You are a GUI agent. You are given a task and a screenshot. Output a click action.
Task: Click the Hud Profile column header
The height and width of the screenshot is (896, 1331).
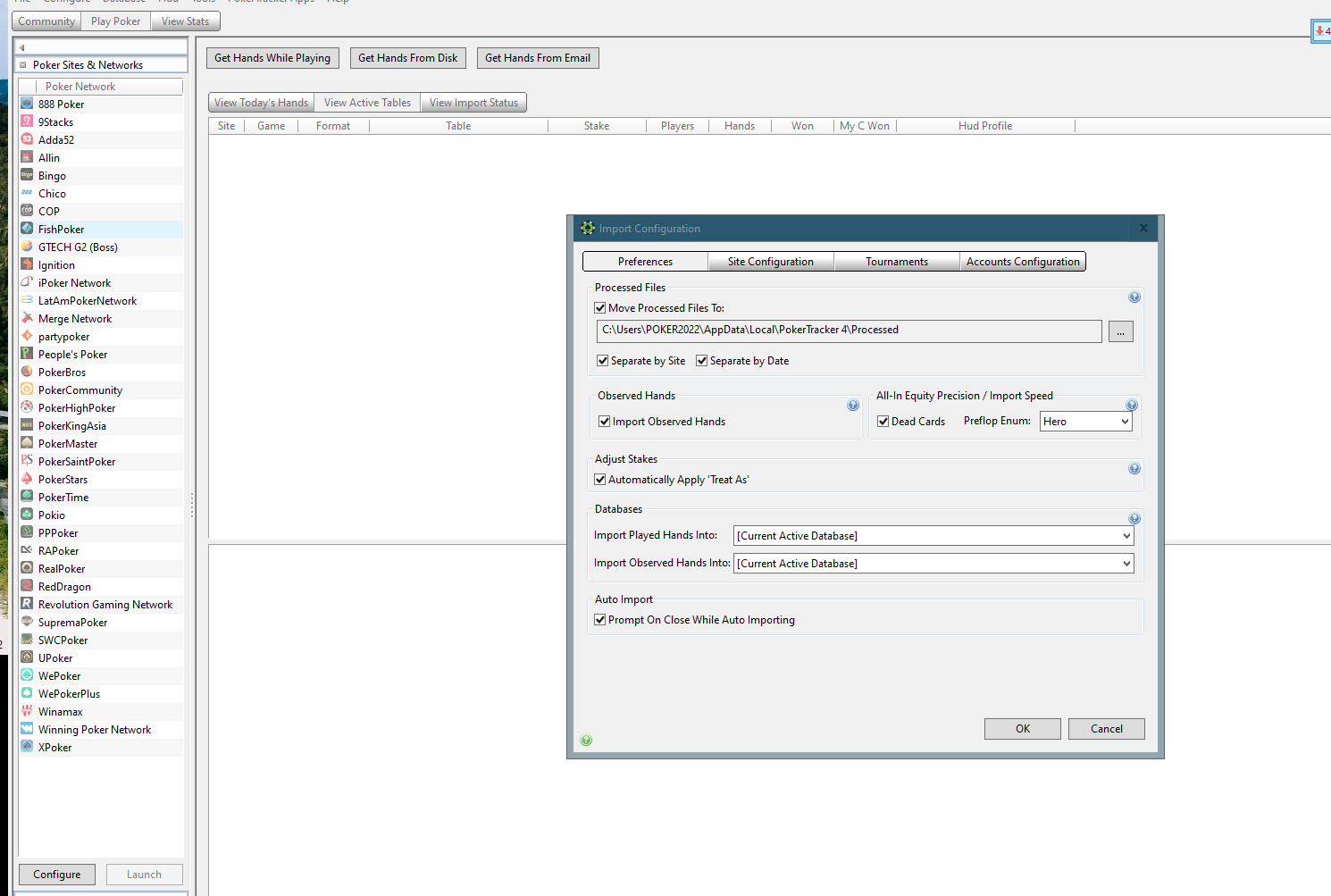pyautogui.click(x=985, y=126)
